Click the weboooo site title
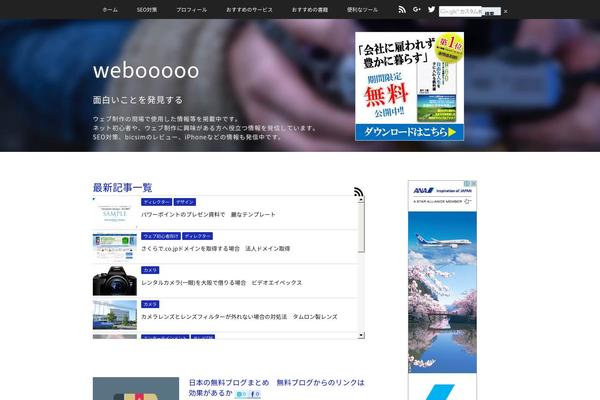The height and width of the screenshot is (400, 600). pyautogui.click(x=146, y=70)
